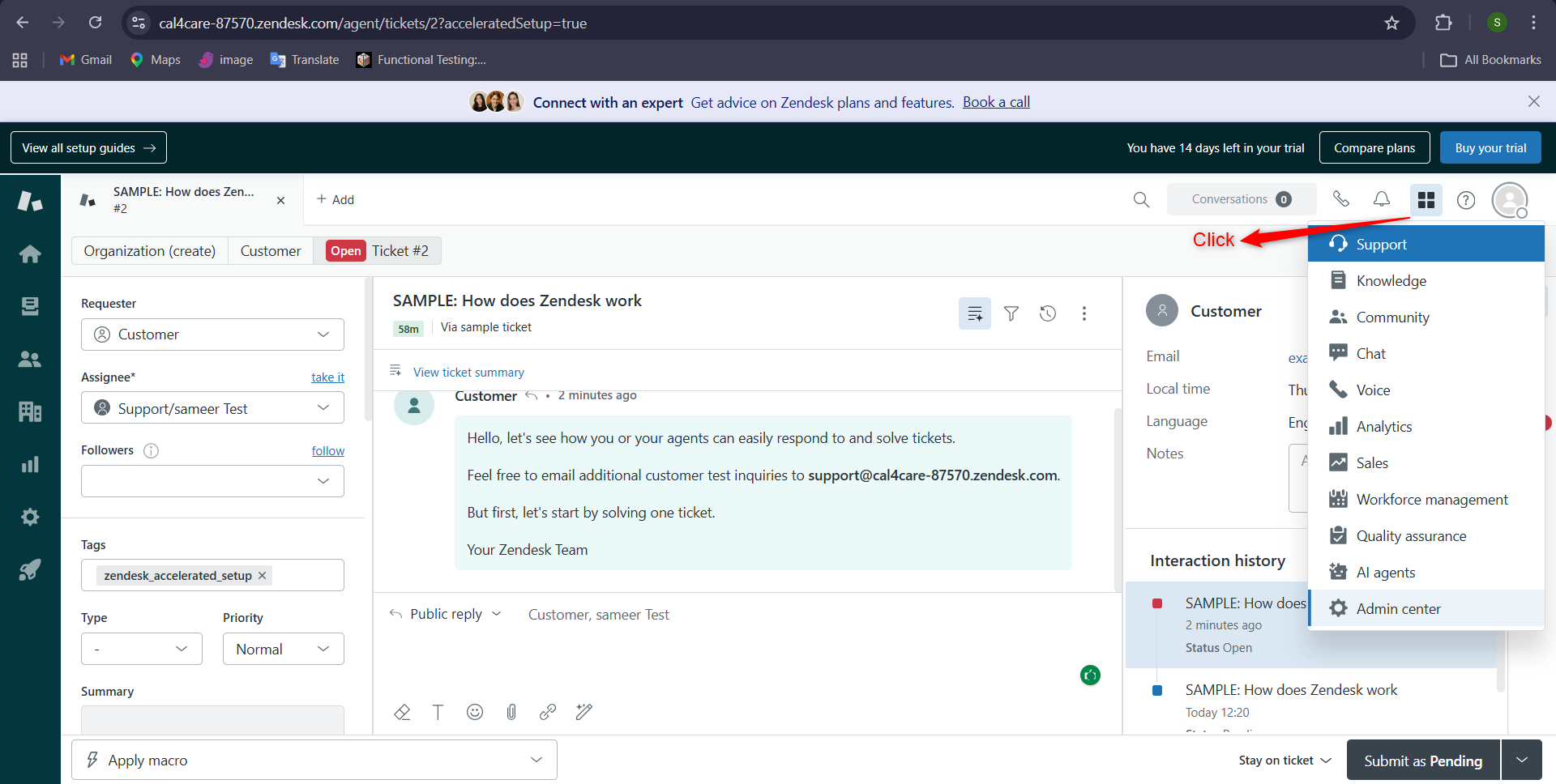Click the Zendesk logo in sidebar
Viewport: 1556px width, 784px height.
(30, 201)
